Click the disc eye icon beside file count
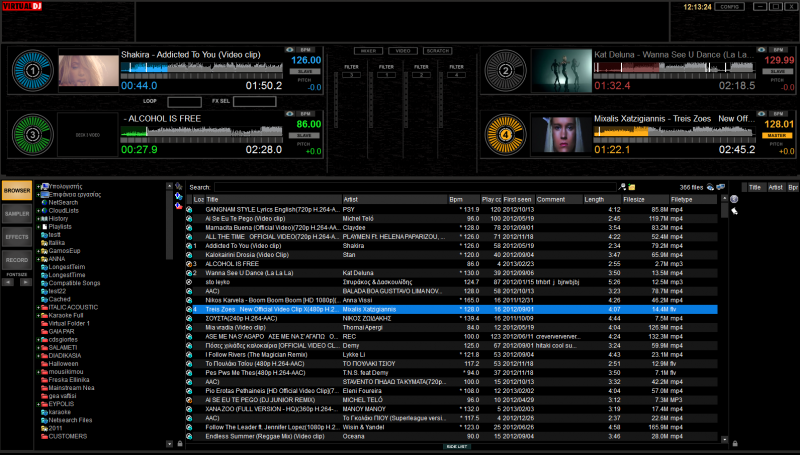800x455 pixels. (x=710, y=187)
